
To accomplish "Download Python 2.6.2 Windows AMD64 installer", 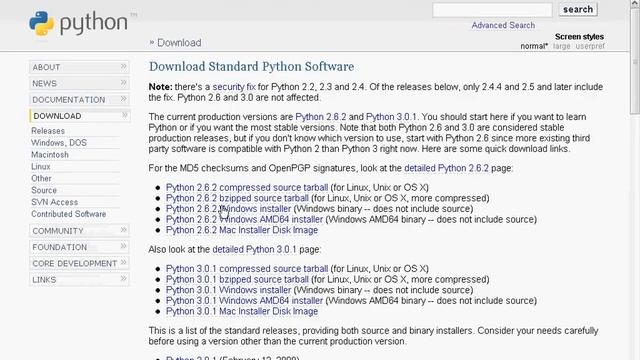I will [244, 220].
